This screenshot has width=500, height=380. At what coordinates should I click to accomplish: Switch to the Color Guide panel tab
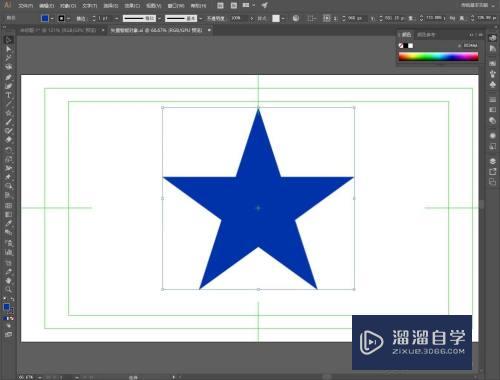(x=426, y=35)
